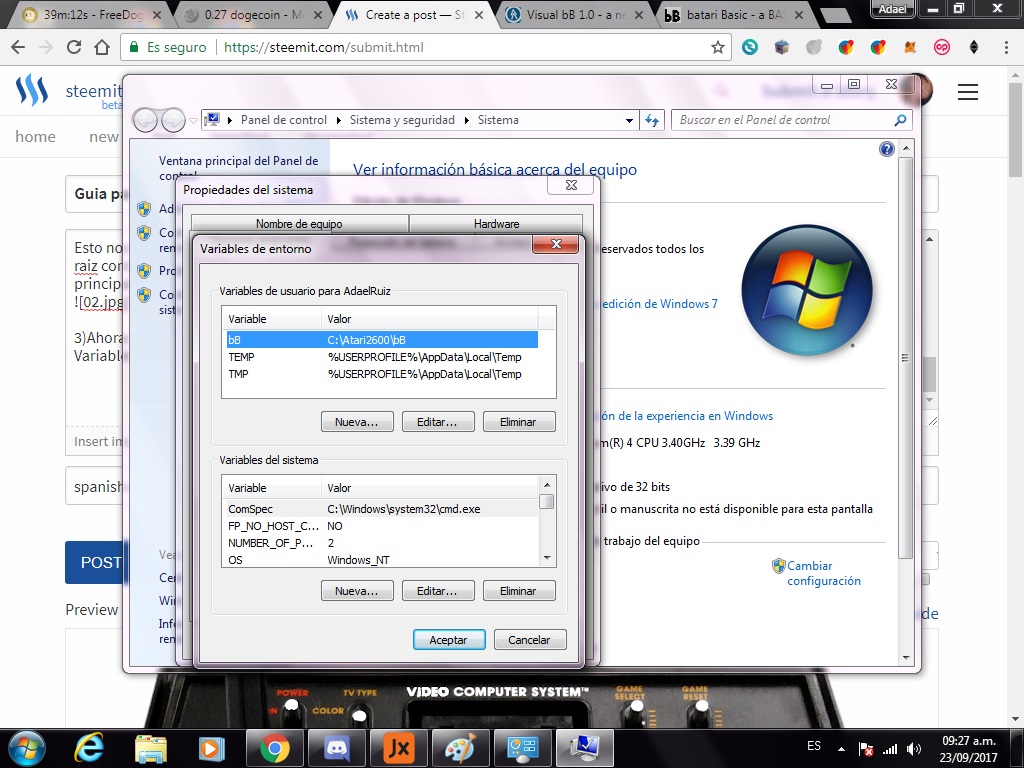Select the NUMBER_OF_P system variable row
Screen dimensions: 1024x768
(x=381, y=543)
